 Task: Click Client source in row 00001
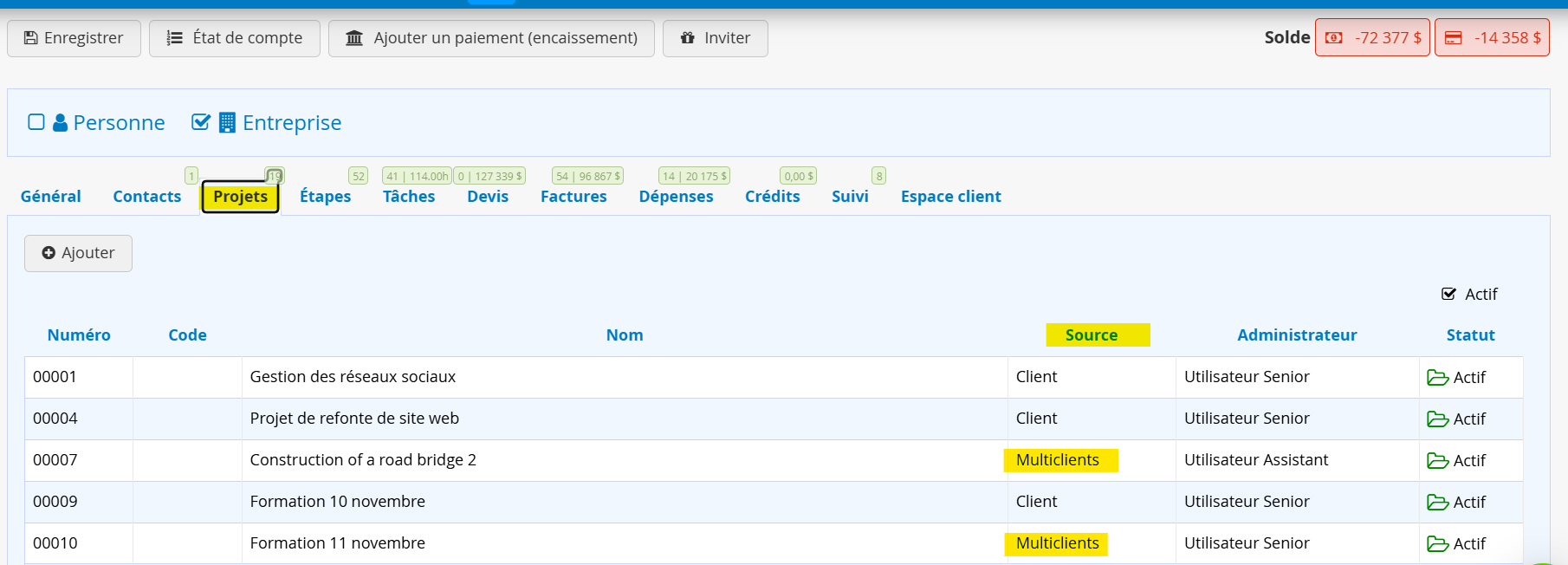[1037, 377]
